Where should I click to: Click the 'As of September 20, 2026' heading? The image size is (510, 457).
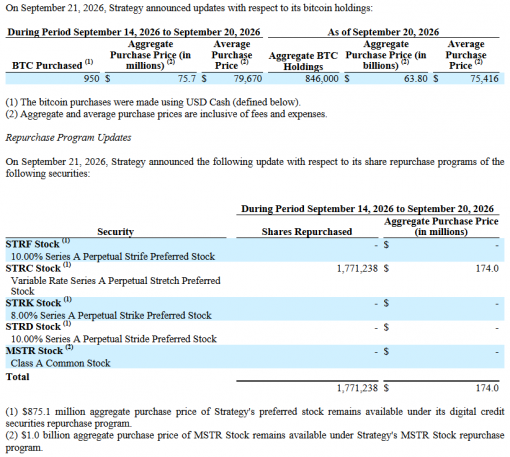click(383, 32)
